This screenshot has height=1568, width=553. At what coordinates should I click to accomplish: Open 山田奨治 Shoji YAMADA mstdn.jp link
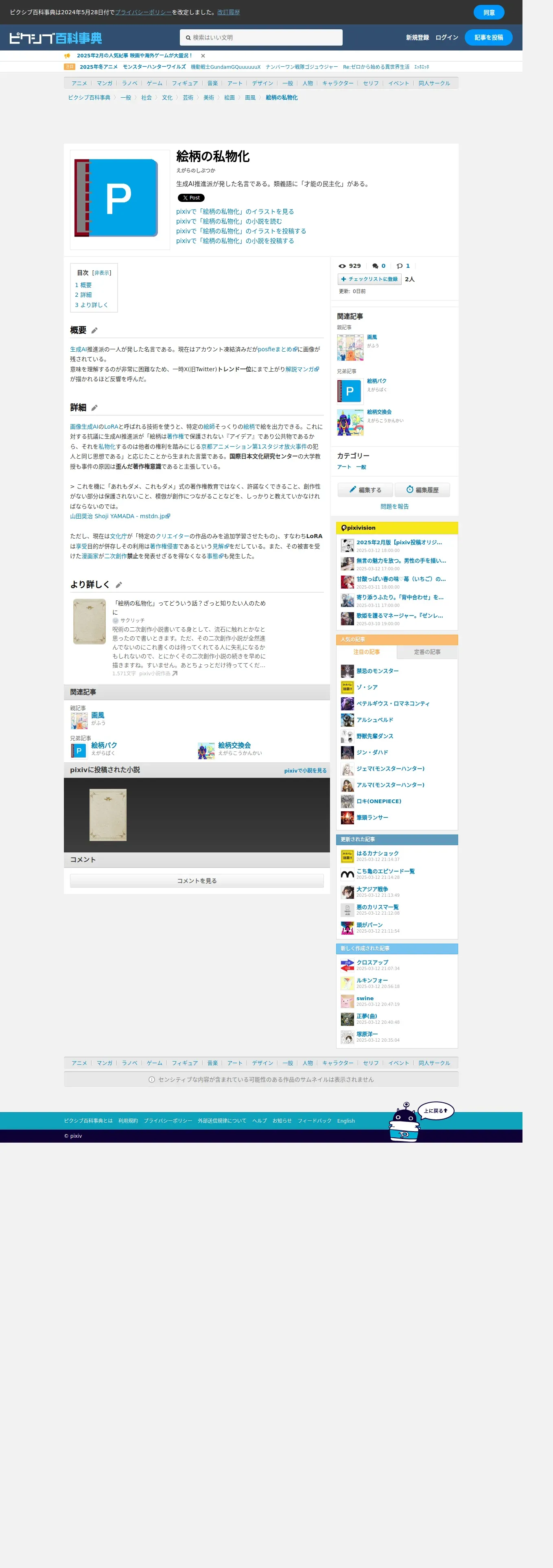pyautogui.click(x=120, y=516)
